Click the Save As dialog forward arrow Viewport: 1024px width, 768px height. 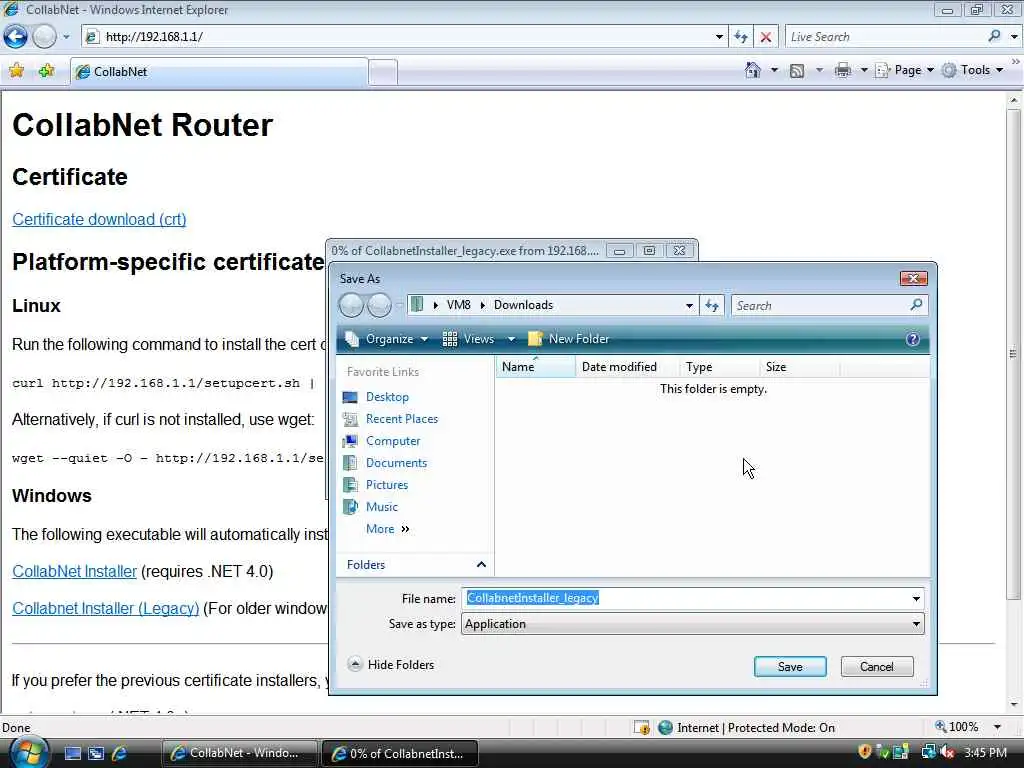point(379,305)
